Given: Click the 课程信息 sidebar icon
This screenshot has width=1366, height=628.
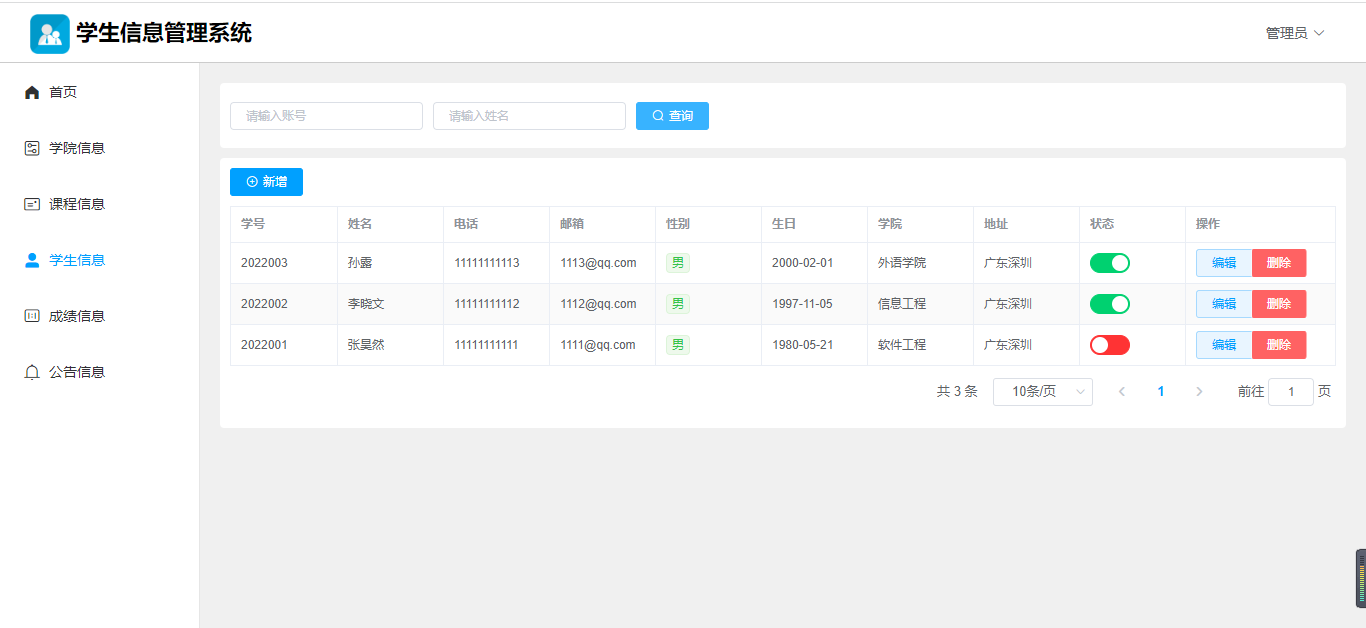Looking at the screenshot, I should [32, 204].
